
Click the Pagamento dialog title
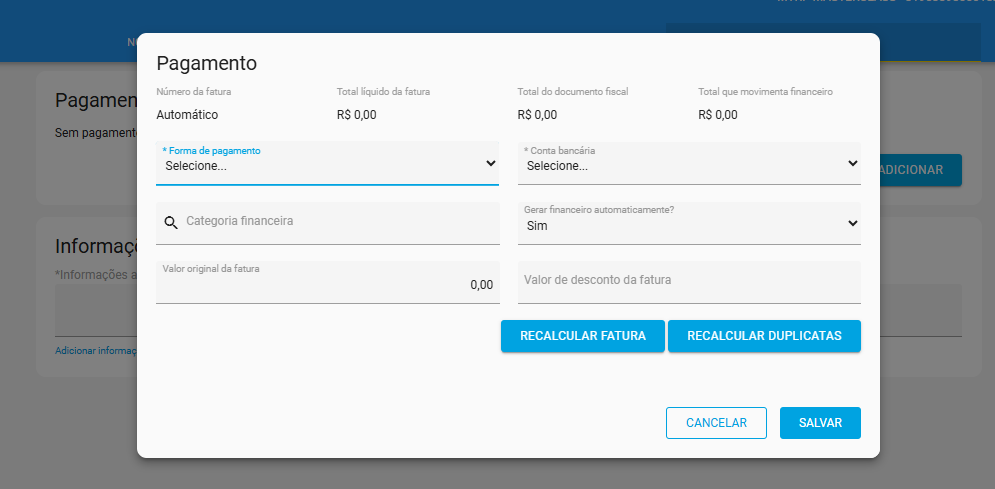coord(207,63)
